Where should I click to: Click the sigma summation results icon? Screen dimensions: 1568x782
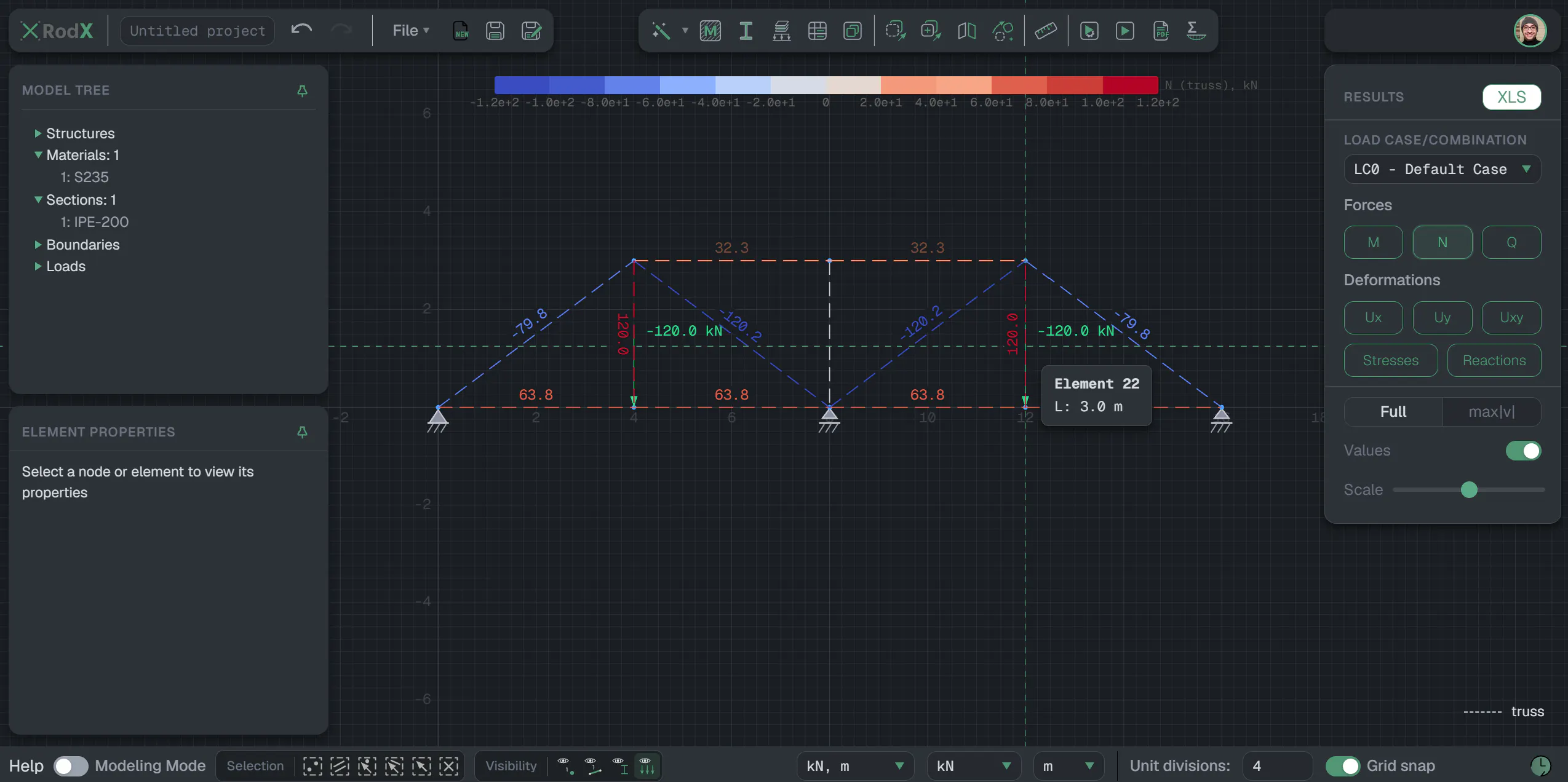pos(1195,31)
